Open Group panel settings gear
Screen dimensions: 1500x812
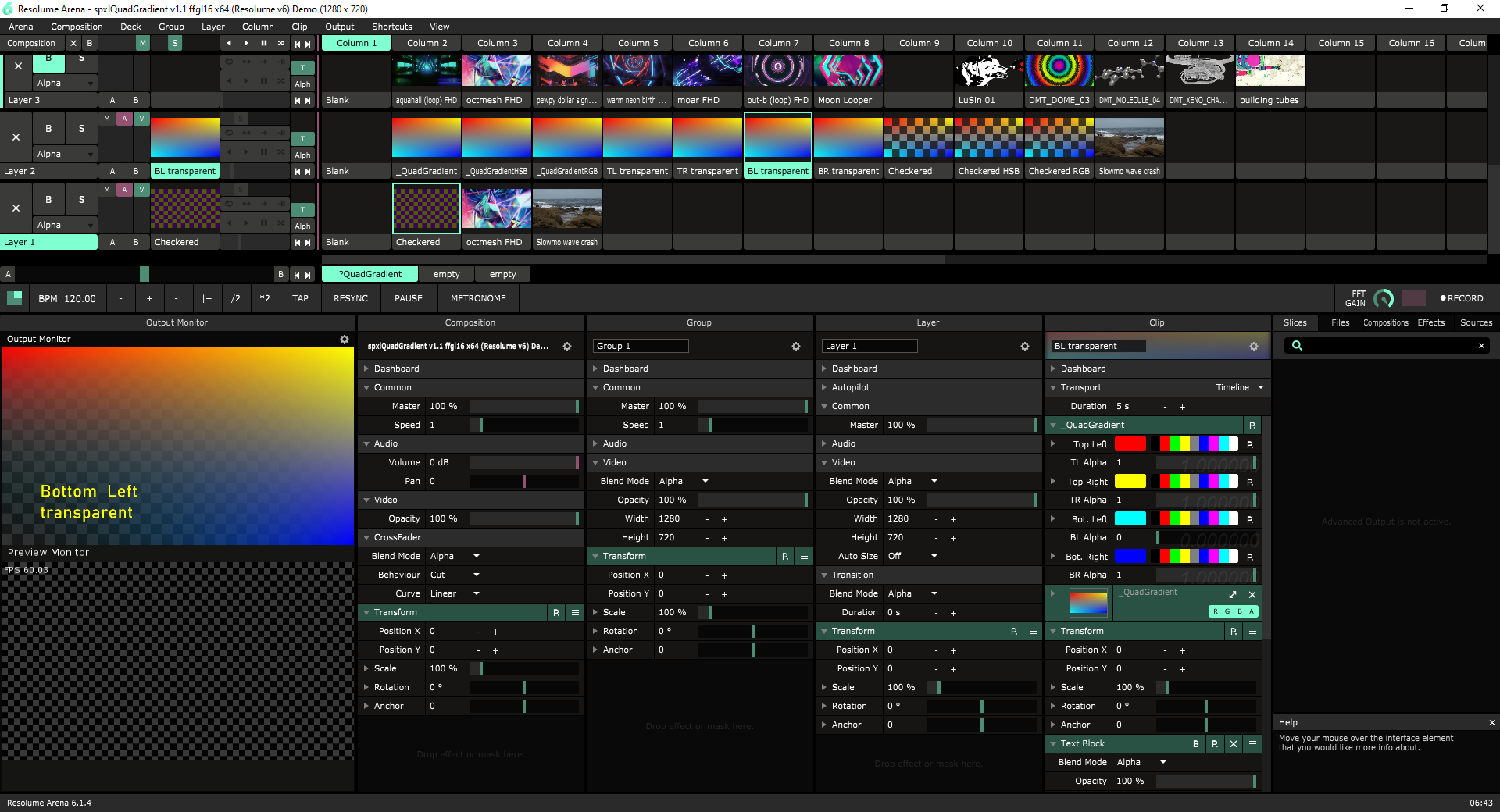[796, 347]
